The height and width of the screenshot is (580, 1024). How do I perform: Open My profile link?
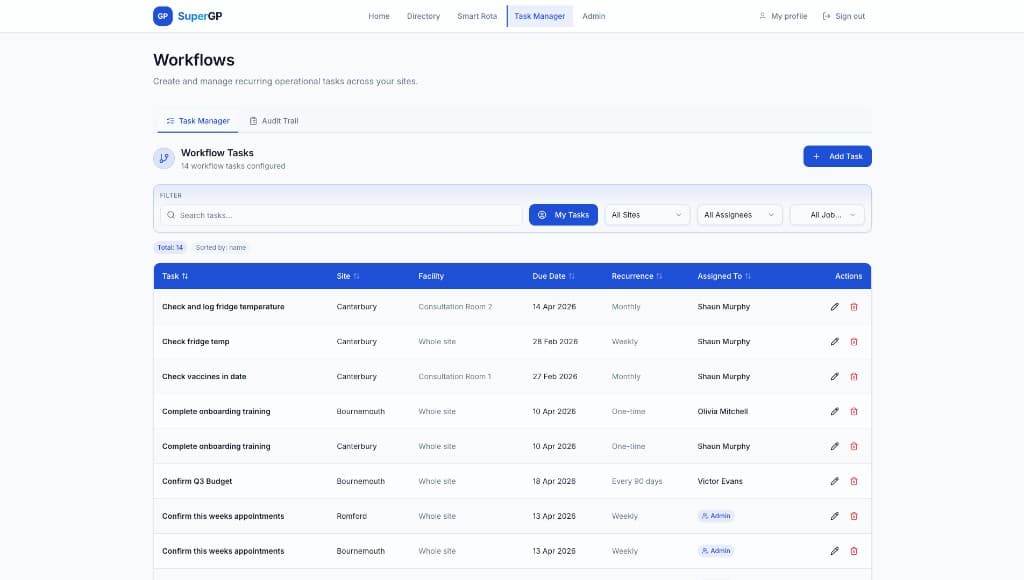(x=783, y=16)
